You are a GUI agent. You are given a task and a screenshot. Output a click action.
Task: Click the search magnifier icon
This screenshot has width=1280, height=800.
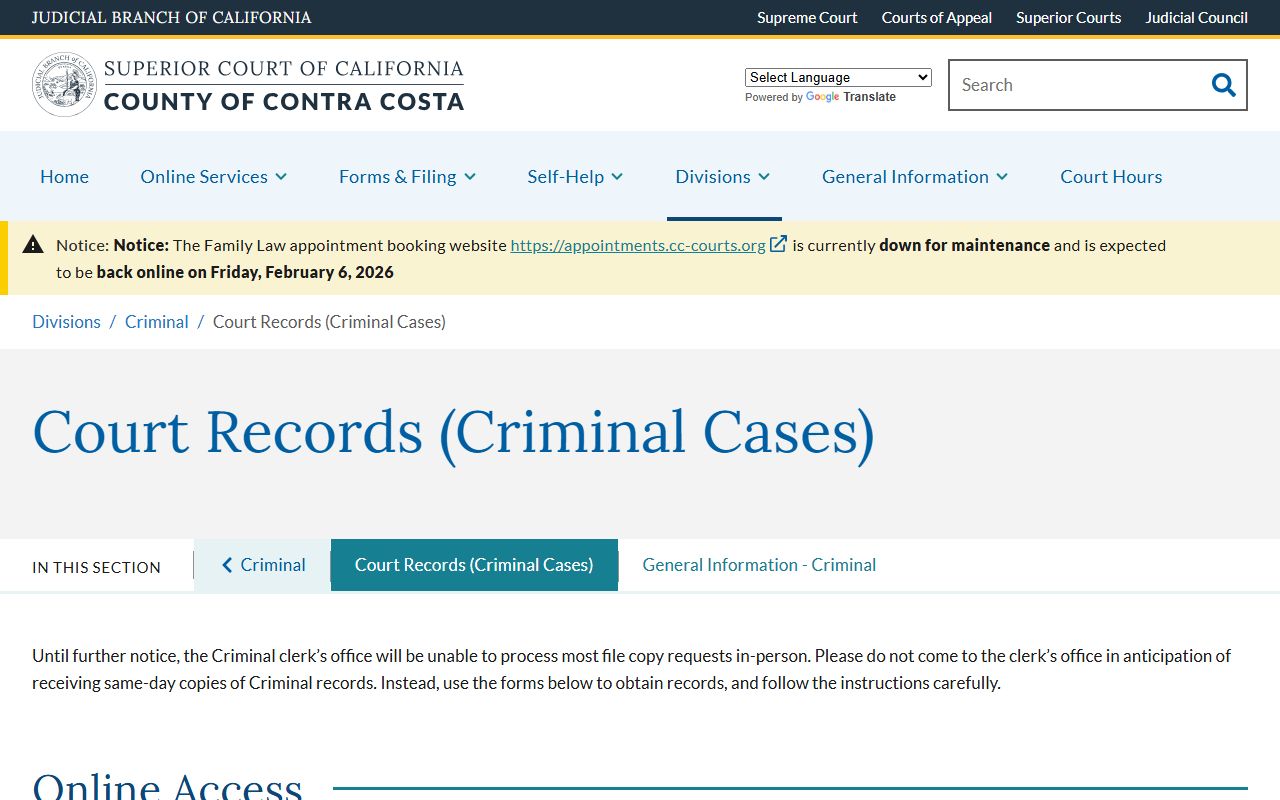coord(1223,85)
